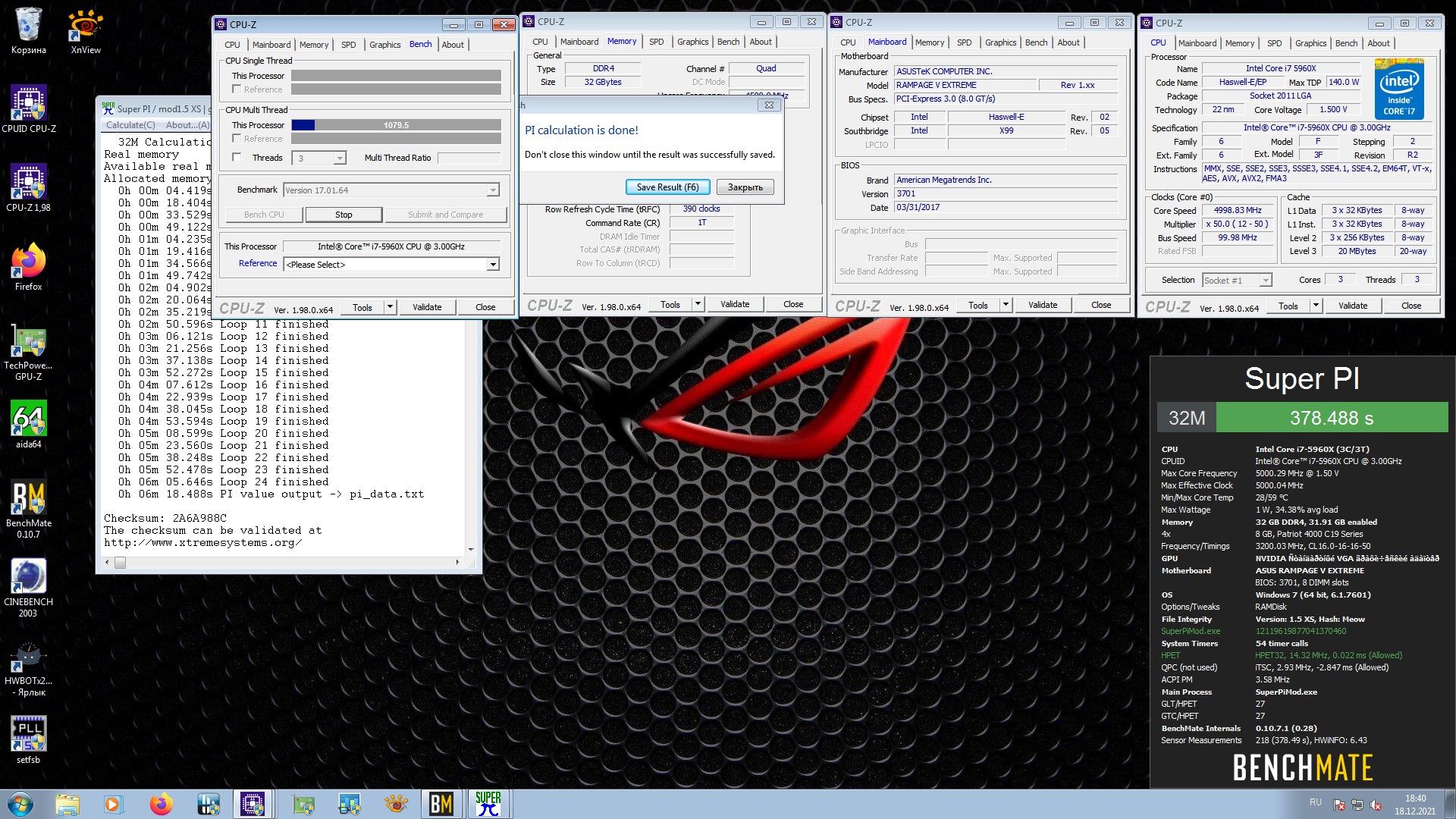Switch to Super PI taskbar button
Viewport: 1456px width, 819px height.
coord(488,804)
